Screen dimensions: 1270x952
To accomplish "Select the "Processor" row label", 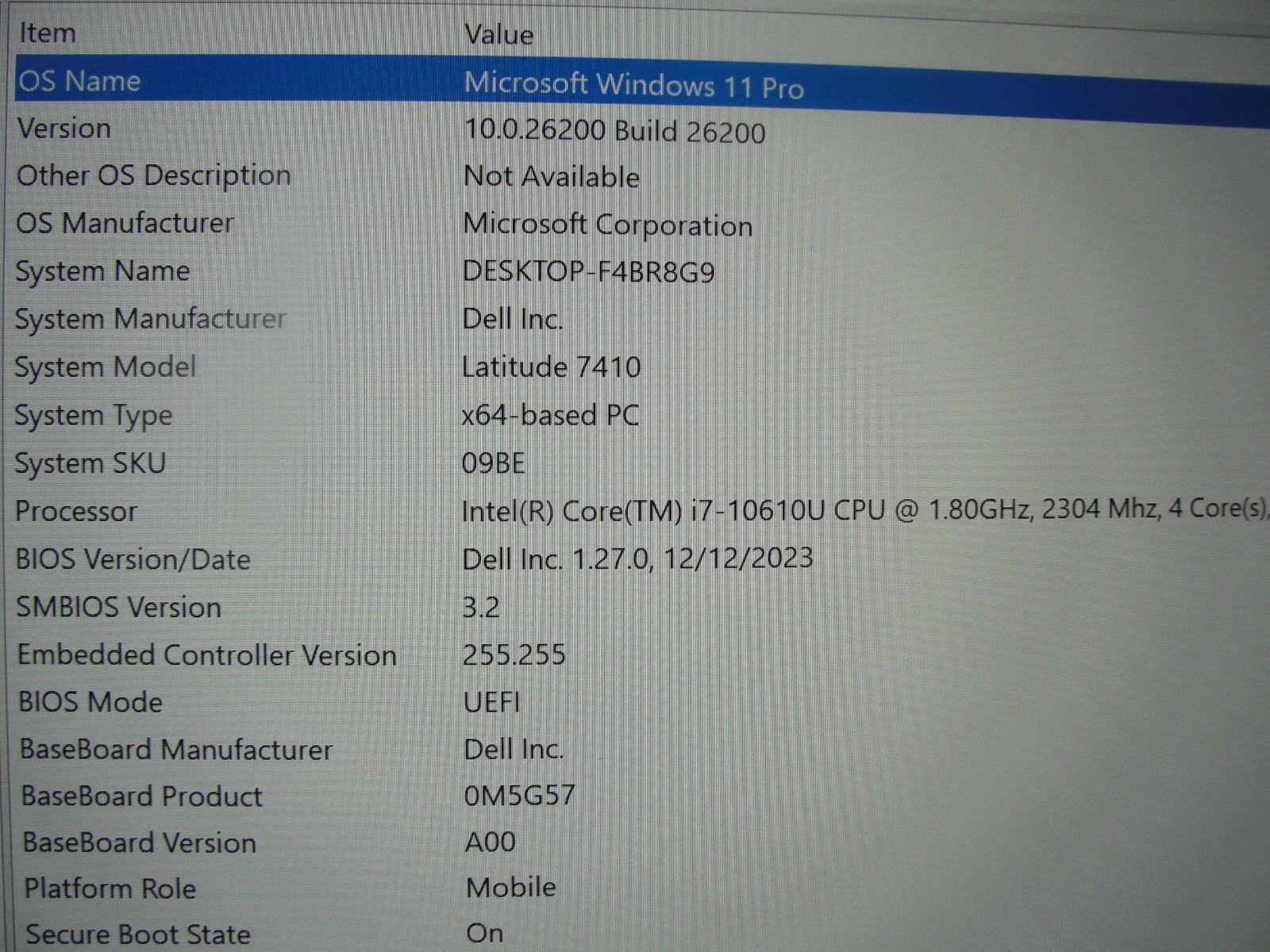I will click(x=75, y=511).
